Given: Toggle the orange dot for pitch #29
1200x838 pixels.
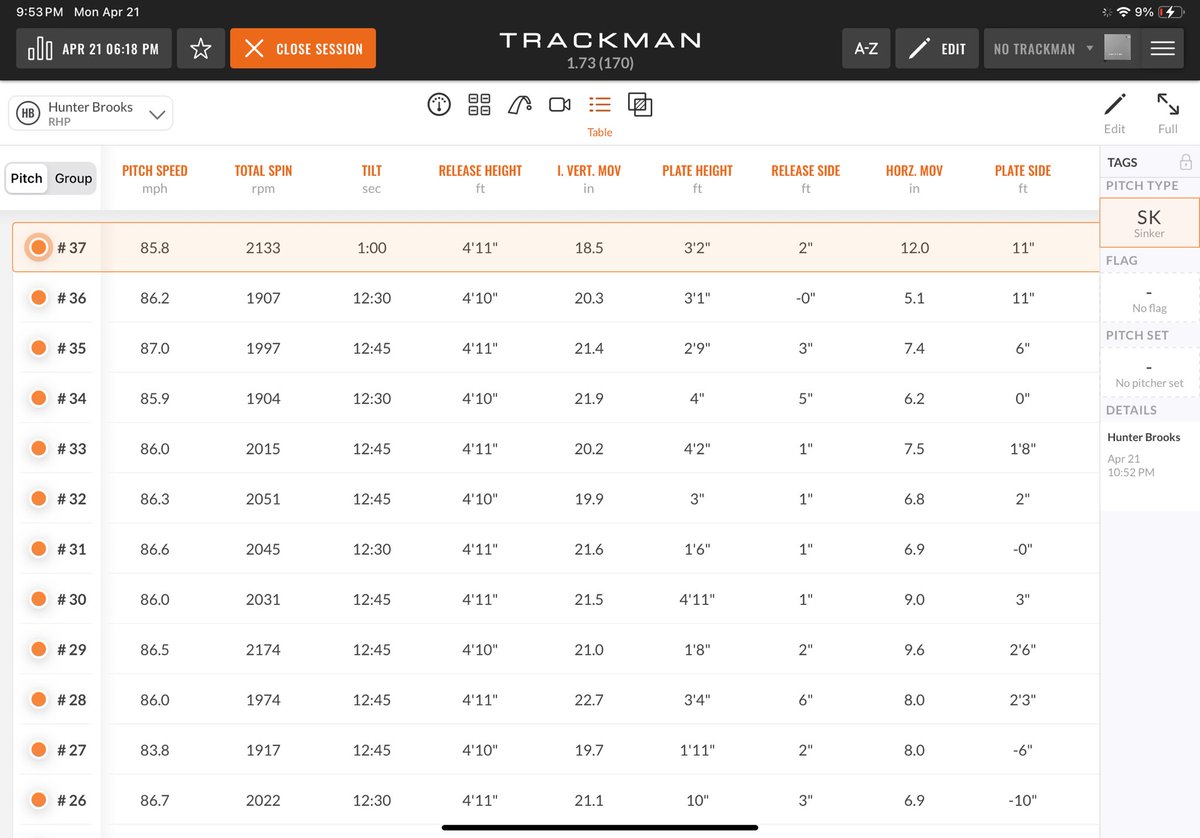Looking at the screenshot, I should 38,649.
